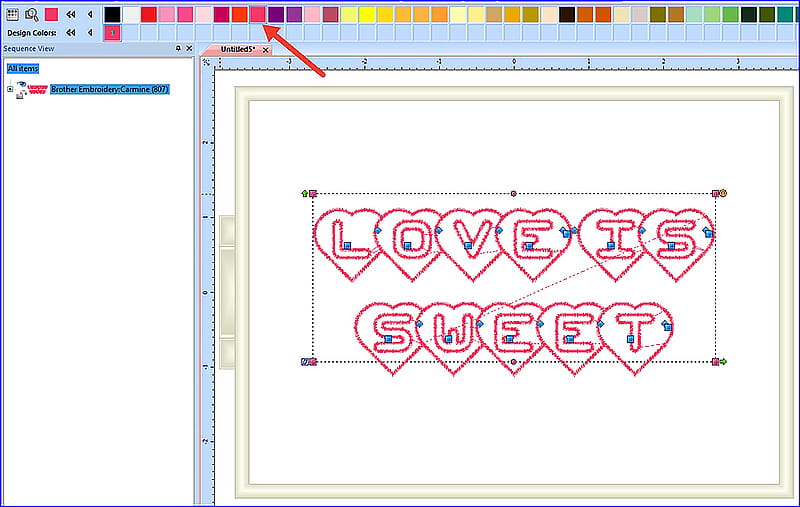
Task: Jump to first design color using double arrow
Action: pos(71,33)
